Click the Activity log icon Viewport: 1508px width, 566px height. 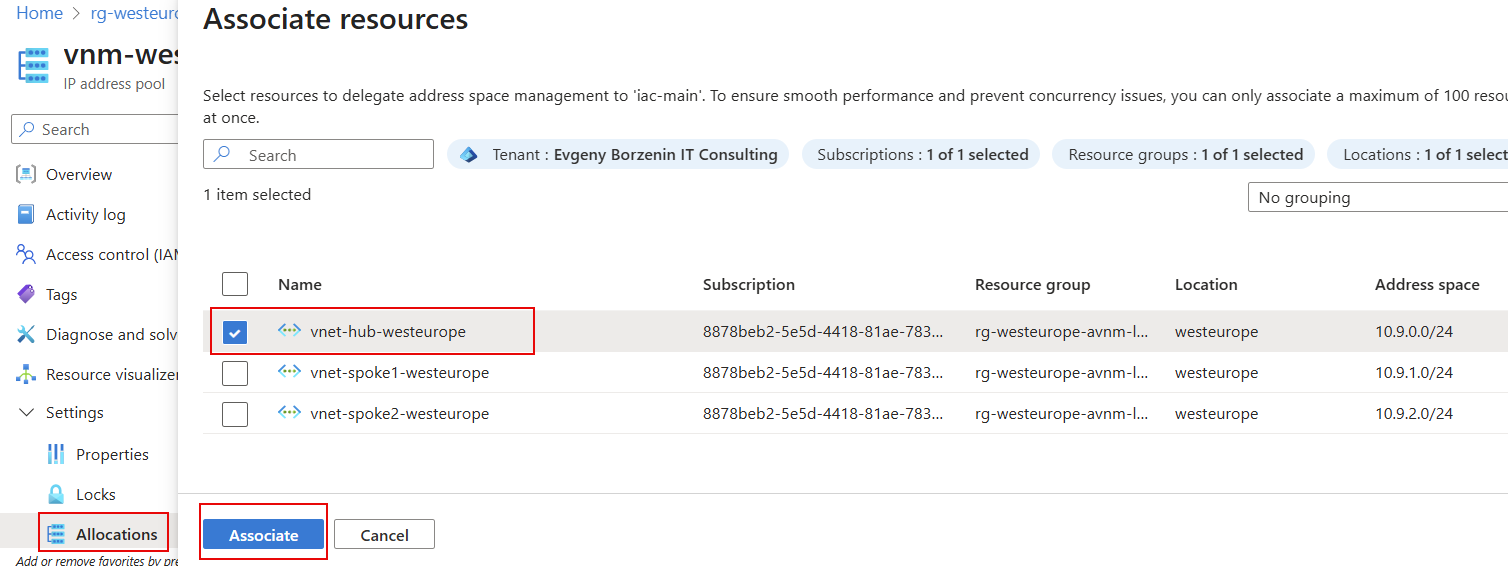[26, 214]
